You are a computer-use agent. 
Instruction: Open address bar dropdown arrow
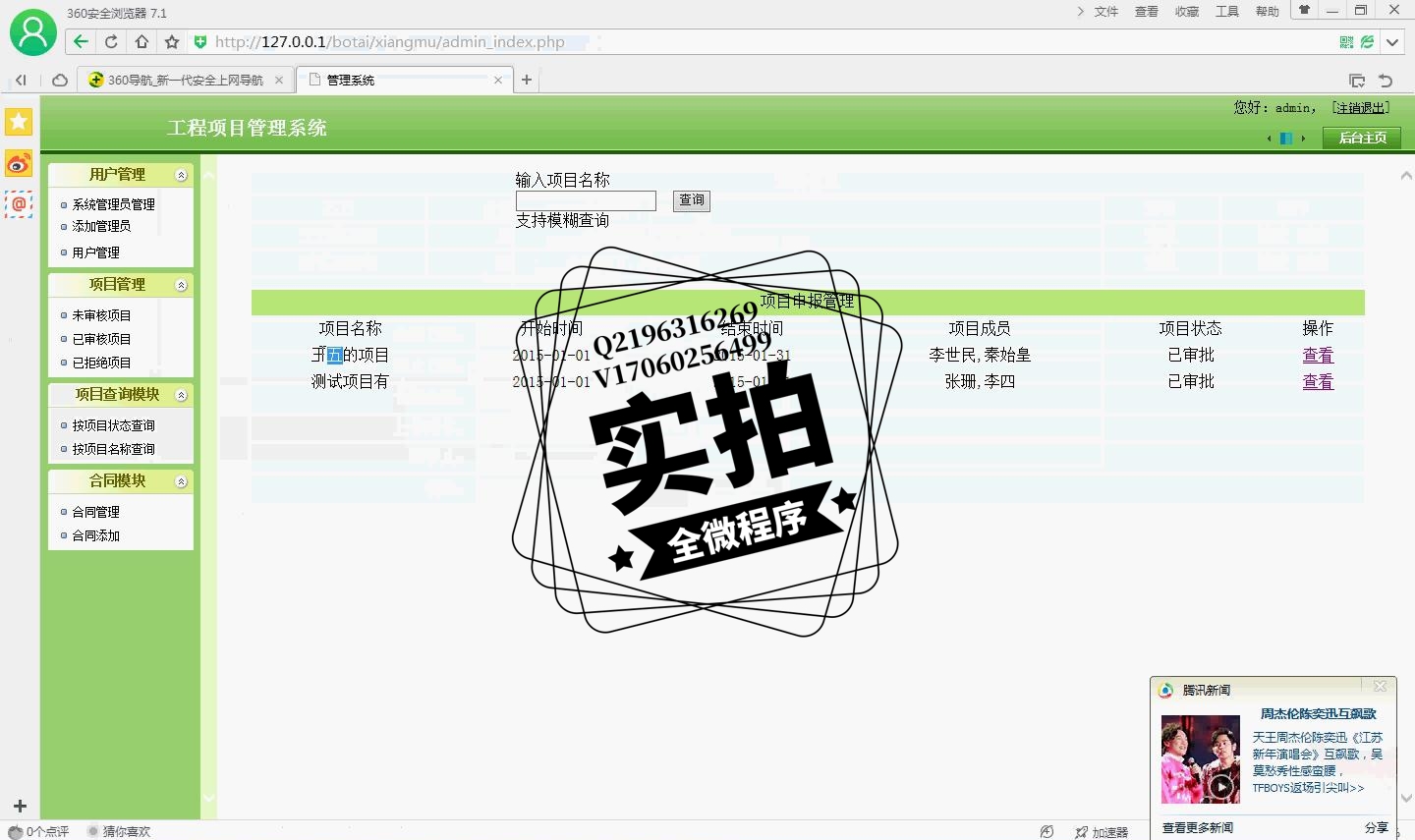pos(1392,42)
